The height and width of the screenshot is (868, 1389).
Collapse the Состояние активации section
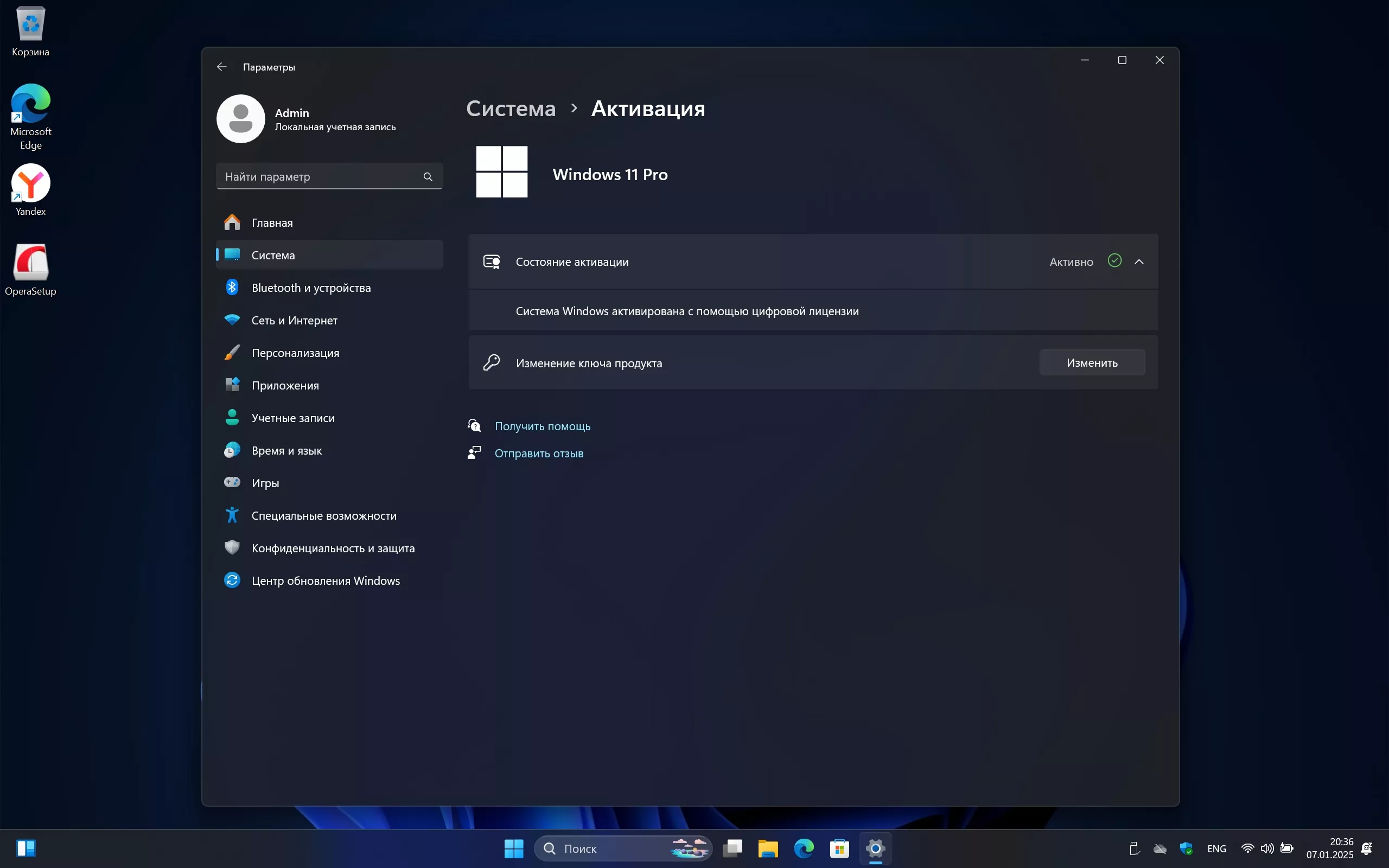pyautogui.click(x=1139, y=262)
